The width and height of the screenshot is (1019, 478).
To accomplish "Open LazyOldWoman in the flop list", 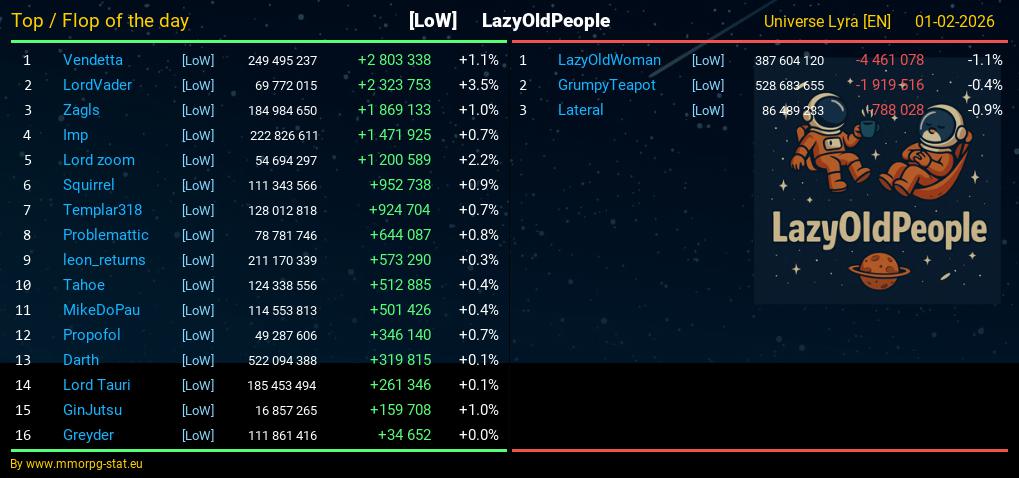I will coord(609,60).
